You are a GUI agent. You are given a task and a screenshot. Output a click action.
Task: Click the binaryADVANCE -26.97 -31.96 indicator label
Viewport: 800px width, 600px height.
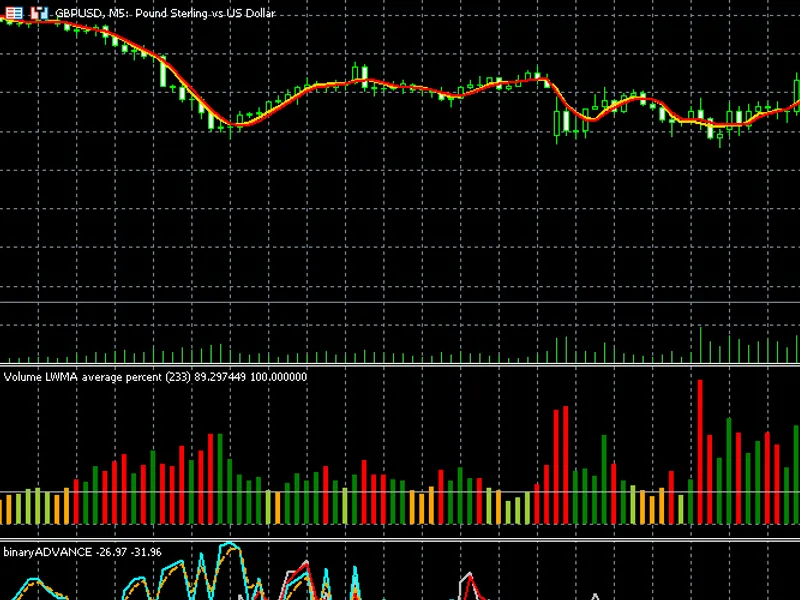pyautogui.click(x=82, y=552)
